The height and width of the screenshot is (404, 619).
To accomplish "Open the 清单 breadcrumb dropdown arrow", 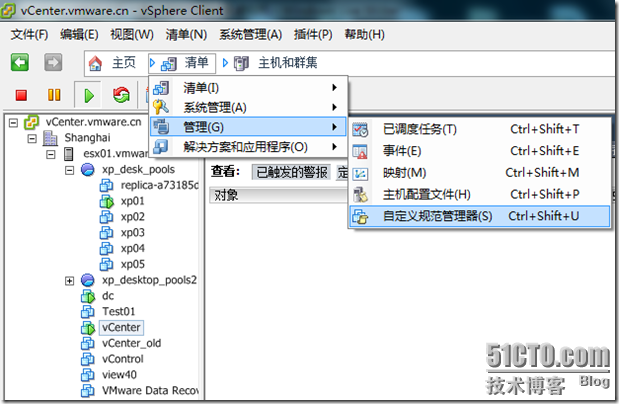I will 152,63.
